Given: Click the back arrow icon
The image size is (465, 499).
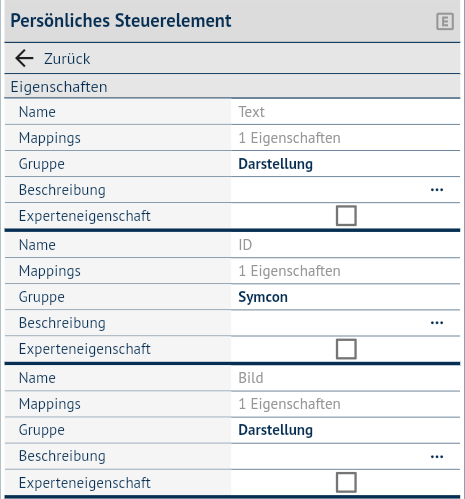Looking at the screenshot, I should point(24,58).
